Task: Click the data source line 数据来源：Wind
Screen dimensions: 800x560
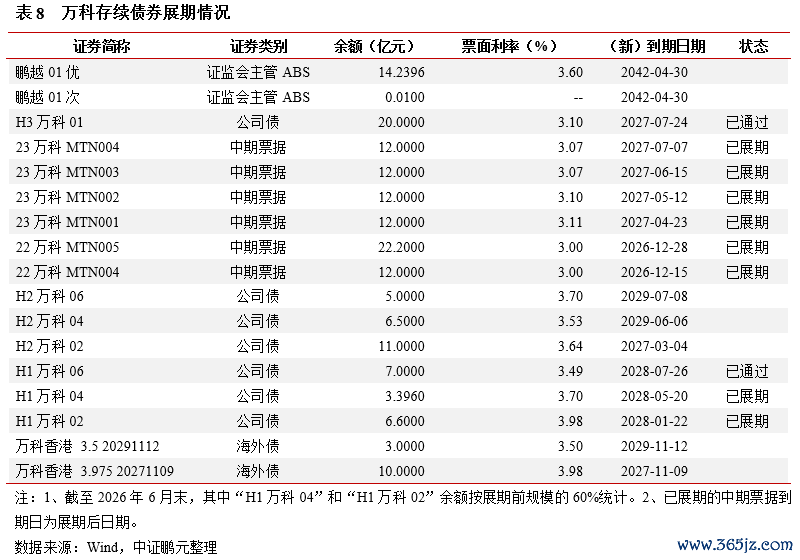Action: click(x=116, y=547)
